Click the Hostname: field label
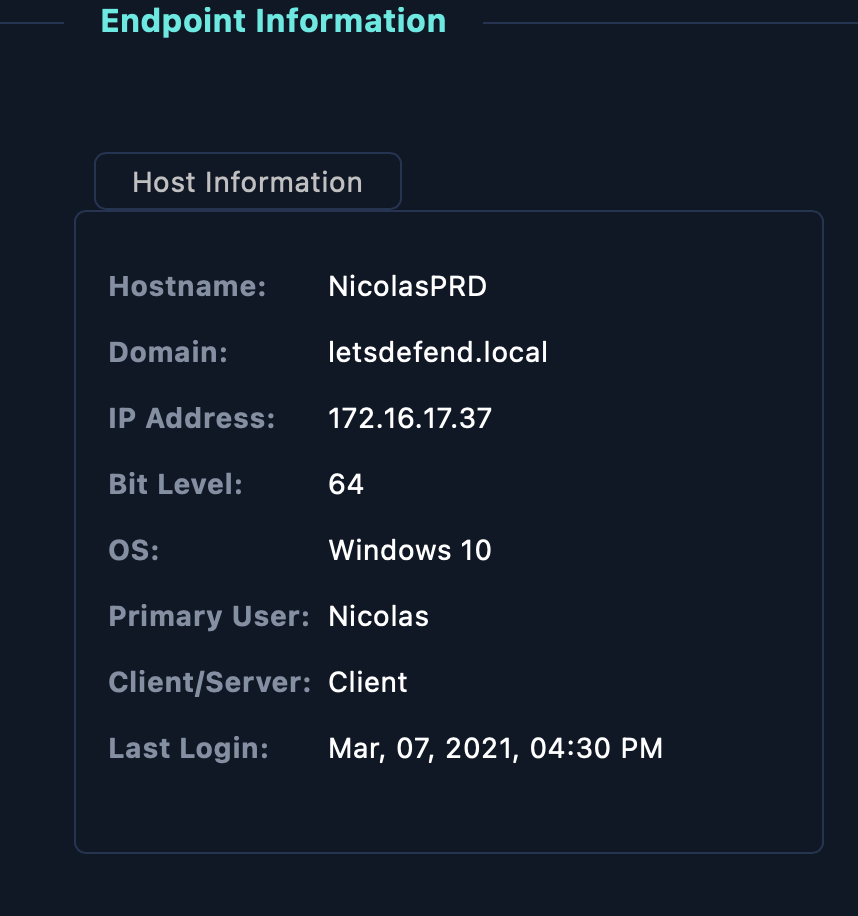The width and height of the screenshot is (858, 916). (187, 286)
